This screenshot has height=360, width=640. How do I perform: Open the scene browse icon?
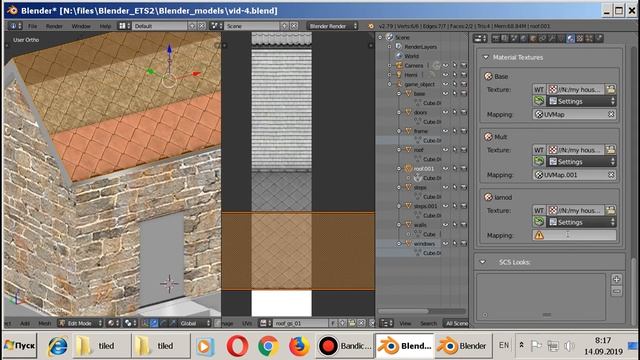click(x=216, y=26)
